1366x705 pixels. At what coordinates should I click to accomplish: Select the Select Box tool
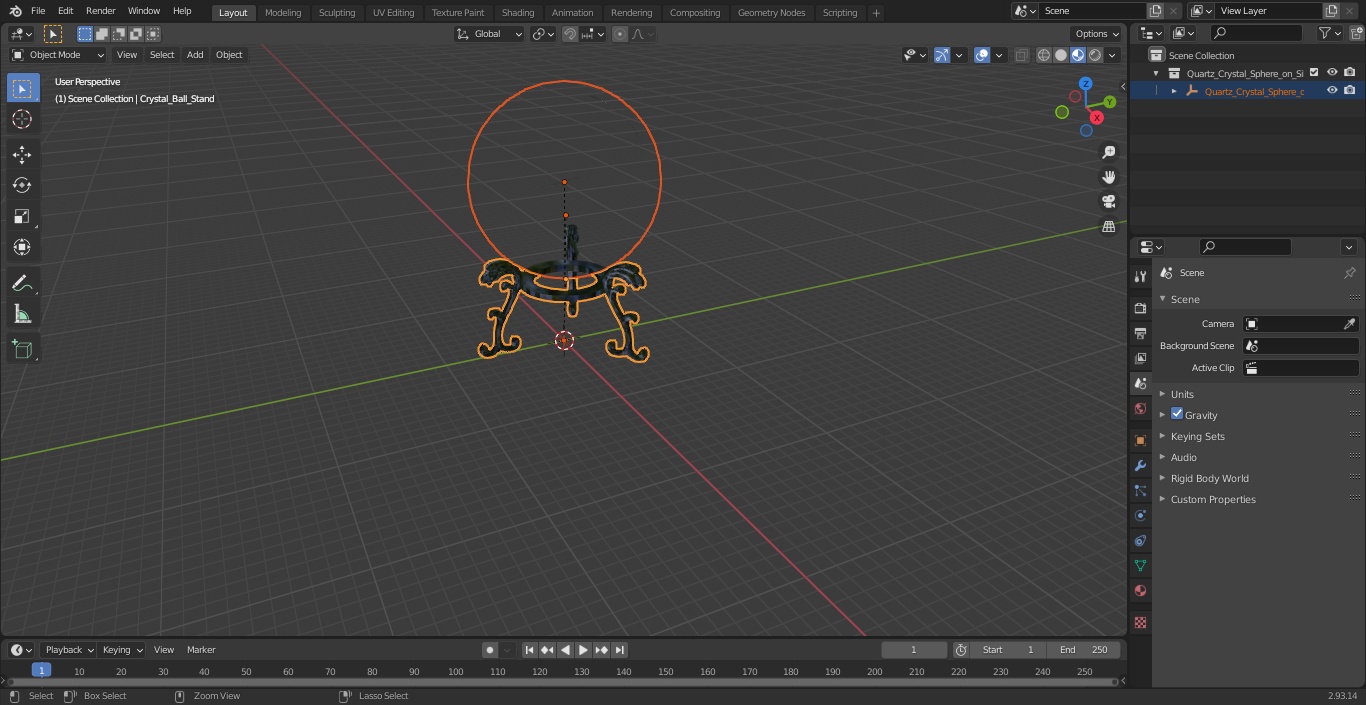[22, 88]
